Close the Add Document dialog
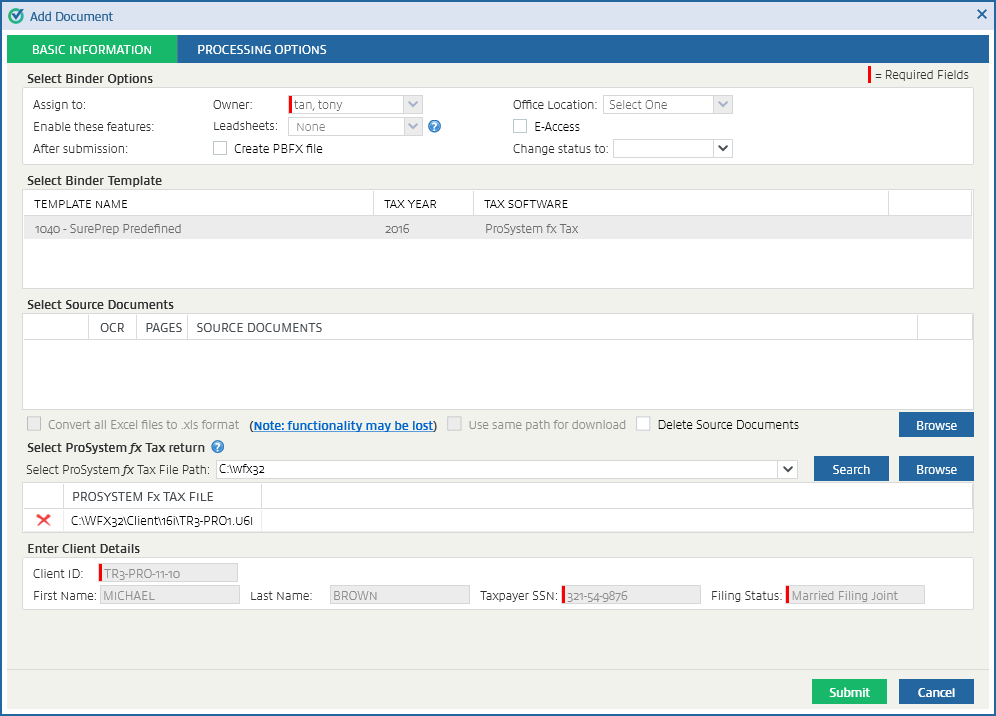996x716 pixels. pyautogui.click(x=981, y=15)
